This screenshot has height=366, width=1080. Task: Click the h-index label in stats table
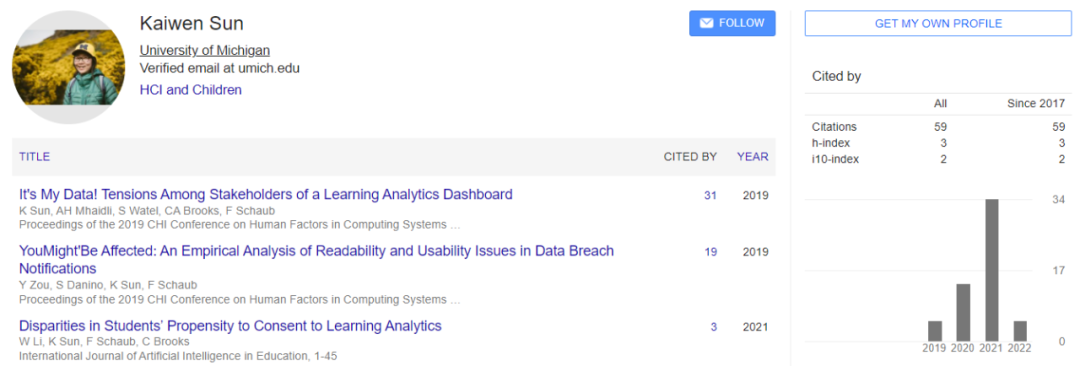(831, 143)
